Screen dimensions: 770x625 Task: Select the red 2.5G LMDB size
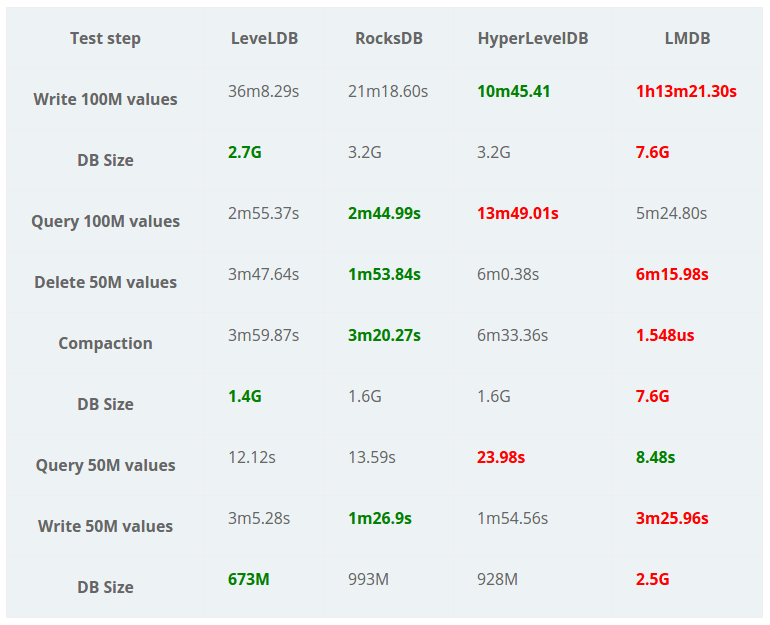(653, 579)
